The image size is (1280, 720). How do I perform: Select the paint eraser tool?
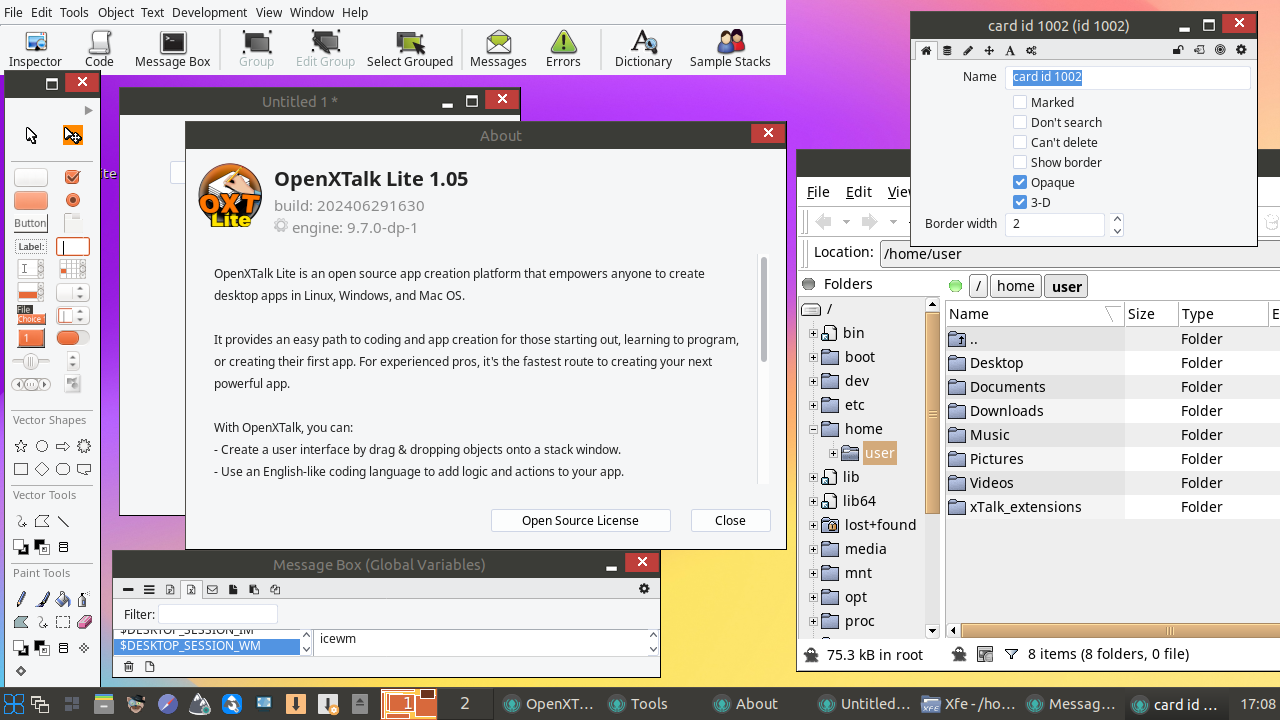point(84,622)
